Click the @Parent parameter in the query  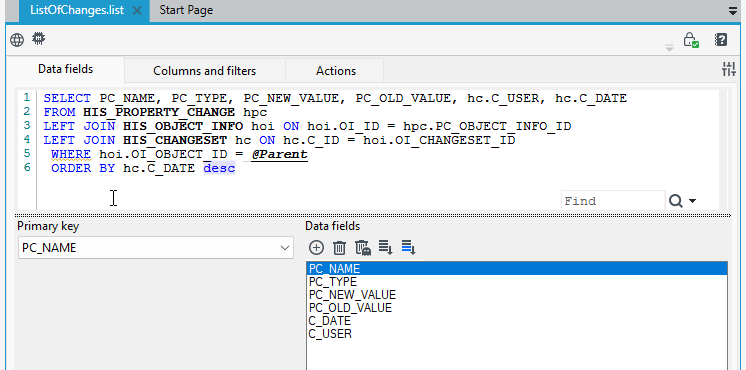pyautogui.click(x=279, y=155)
